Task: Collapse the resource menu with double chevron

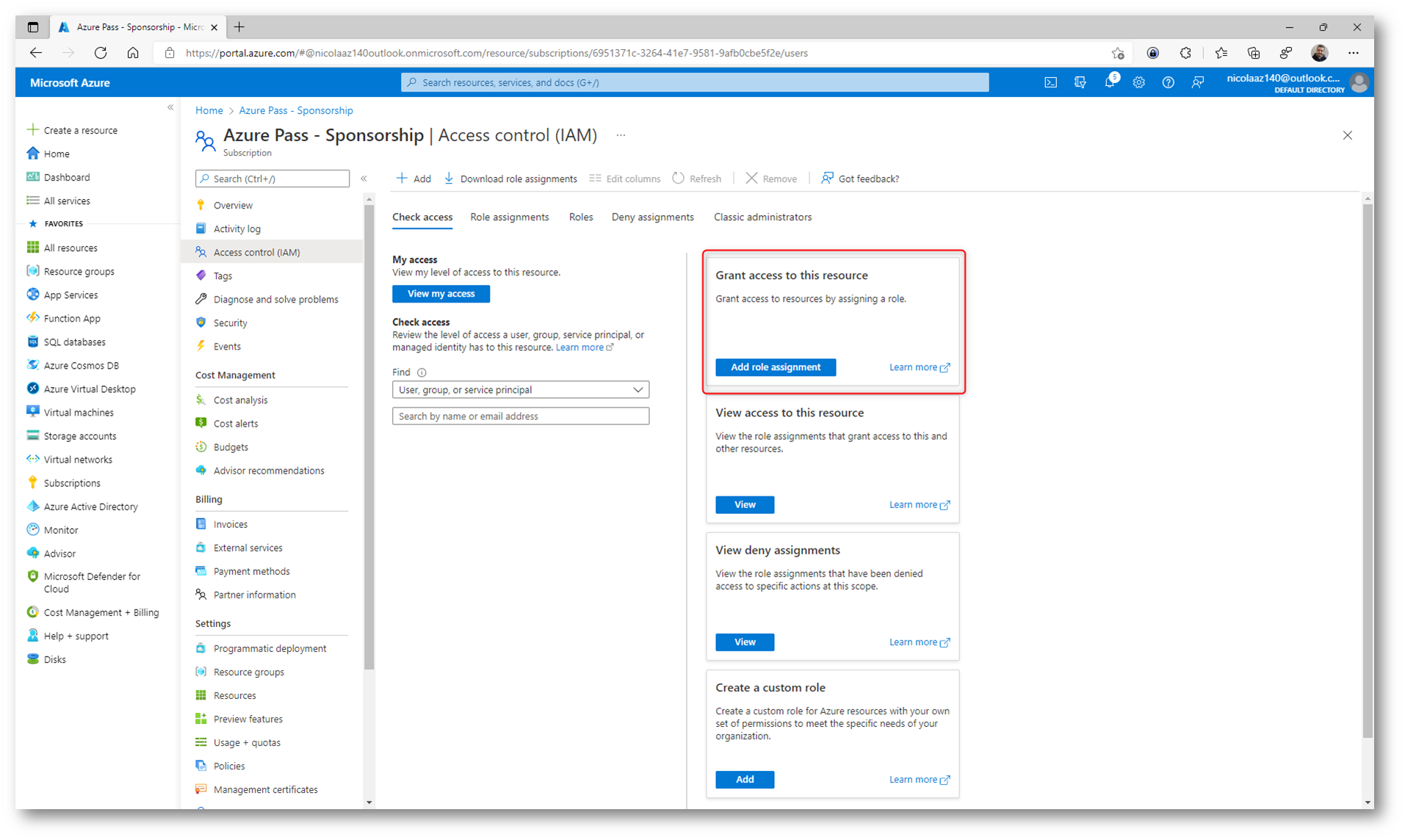Action: [364, 178]
